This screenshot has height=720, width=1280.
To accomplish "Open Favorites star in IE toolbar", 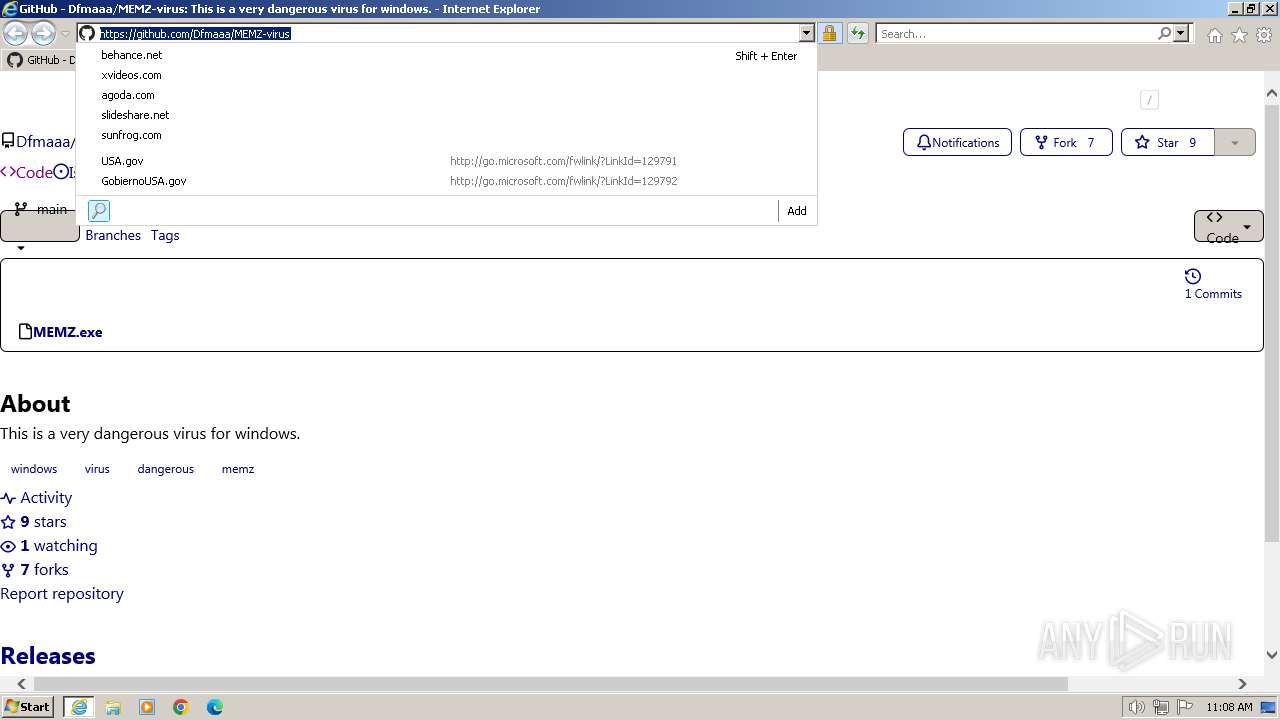I will pyautogui.click(x=1239, y=35).
